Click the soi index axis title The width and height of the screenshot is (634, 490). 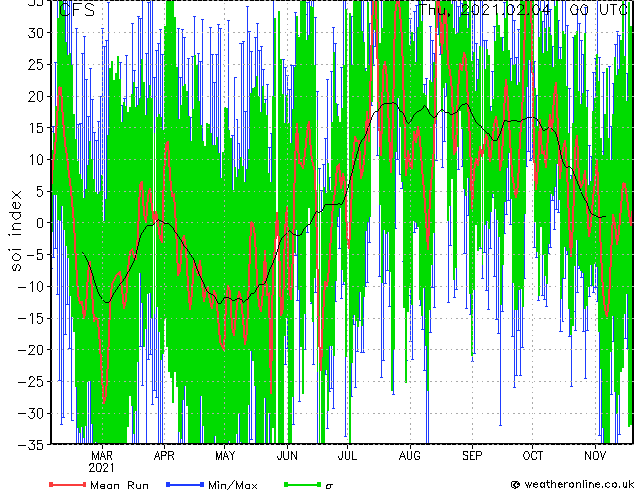16,230
